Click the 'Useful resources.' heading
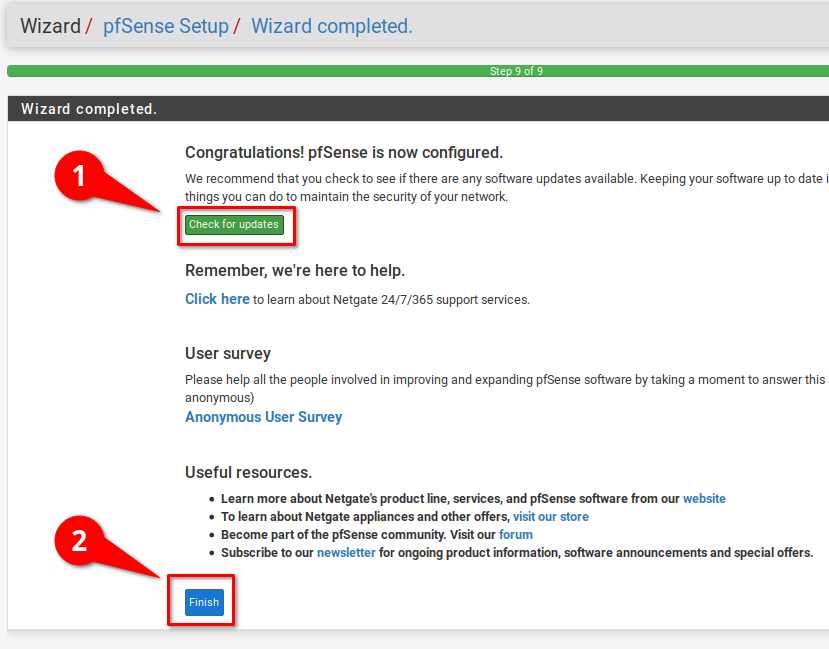829x649 pixels. pos(248,472)
